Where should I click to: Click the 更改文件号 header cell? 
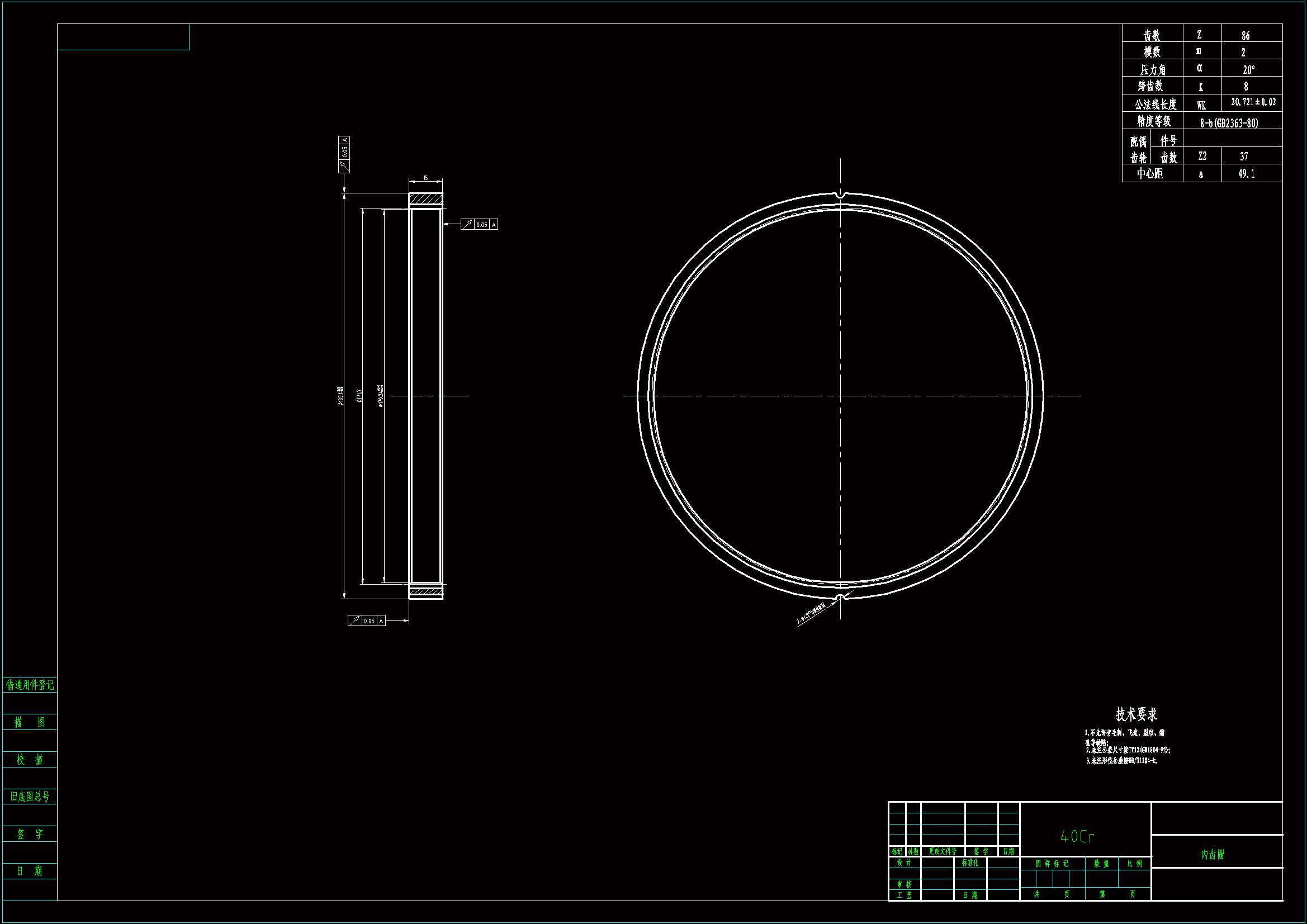[942, 852]
